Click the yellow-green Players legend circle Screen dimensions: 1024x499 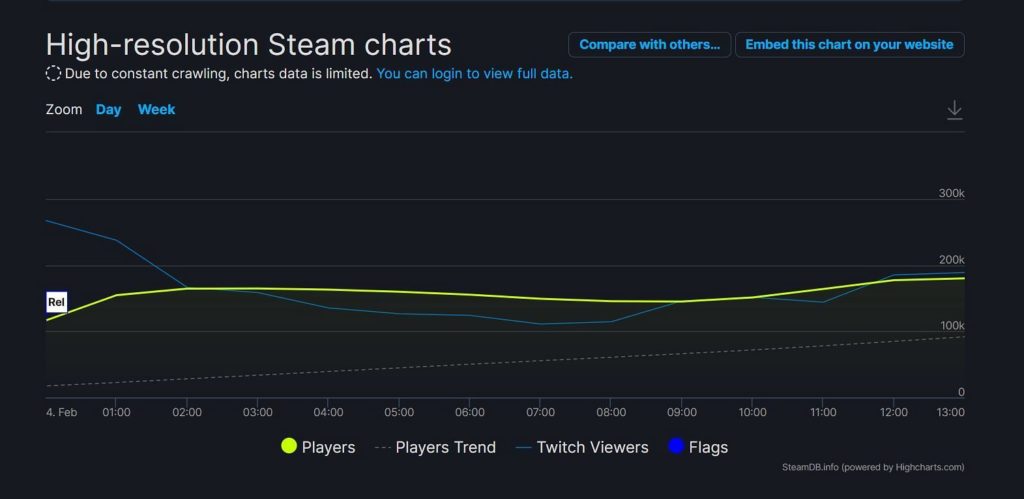coord(289,446)
